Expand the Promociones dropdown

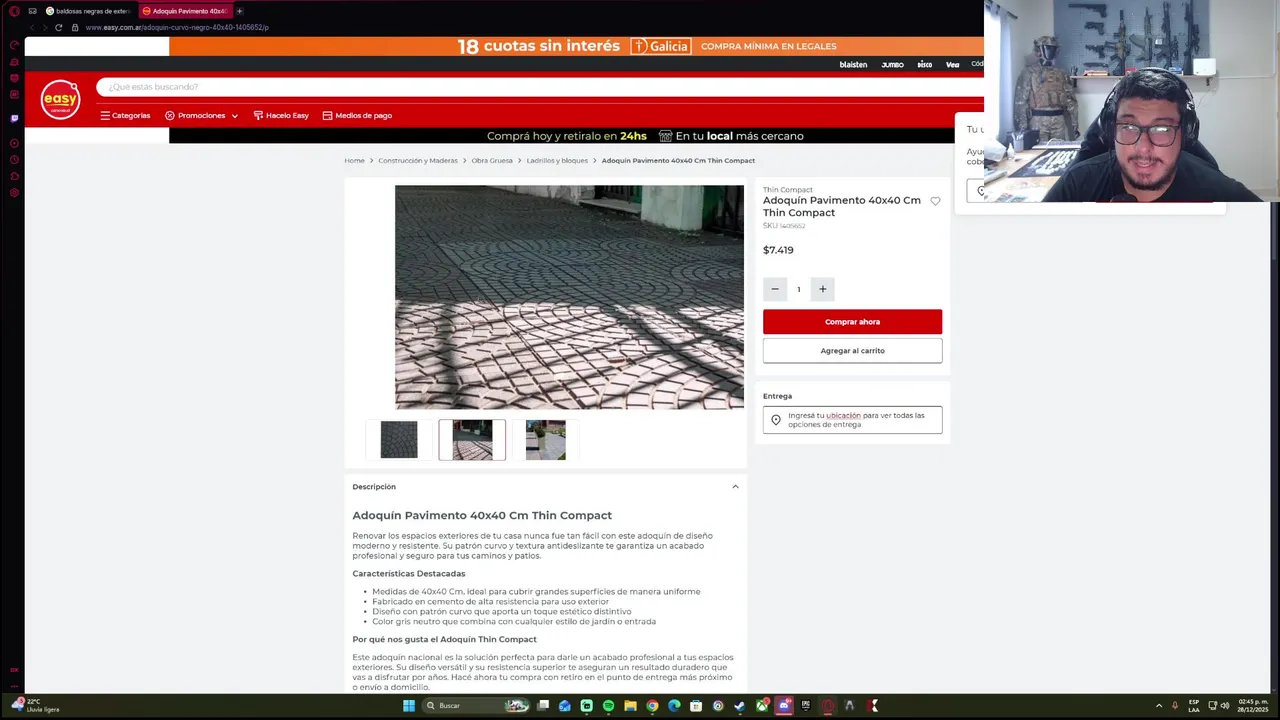pos(201,116)
